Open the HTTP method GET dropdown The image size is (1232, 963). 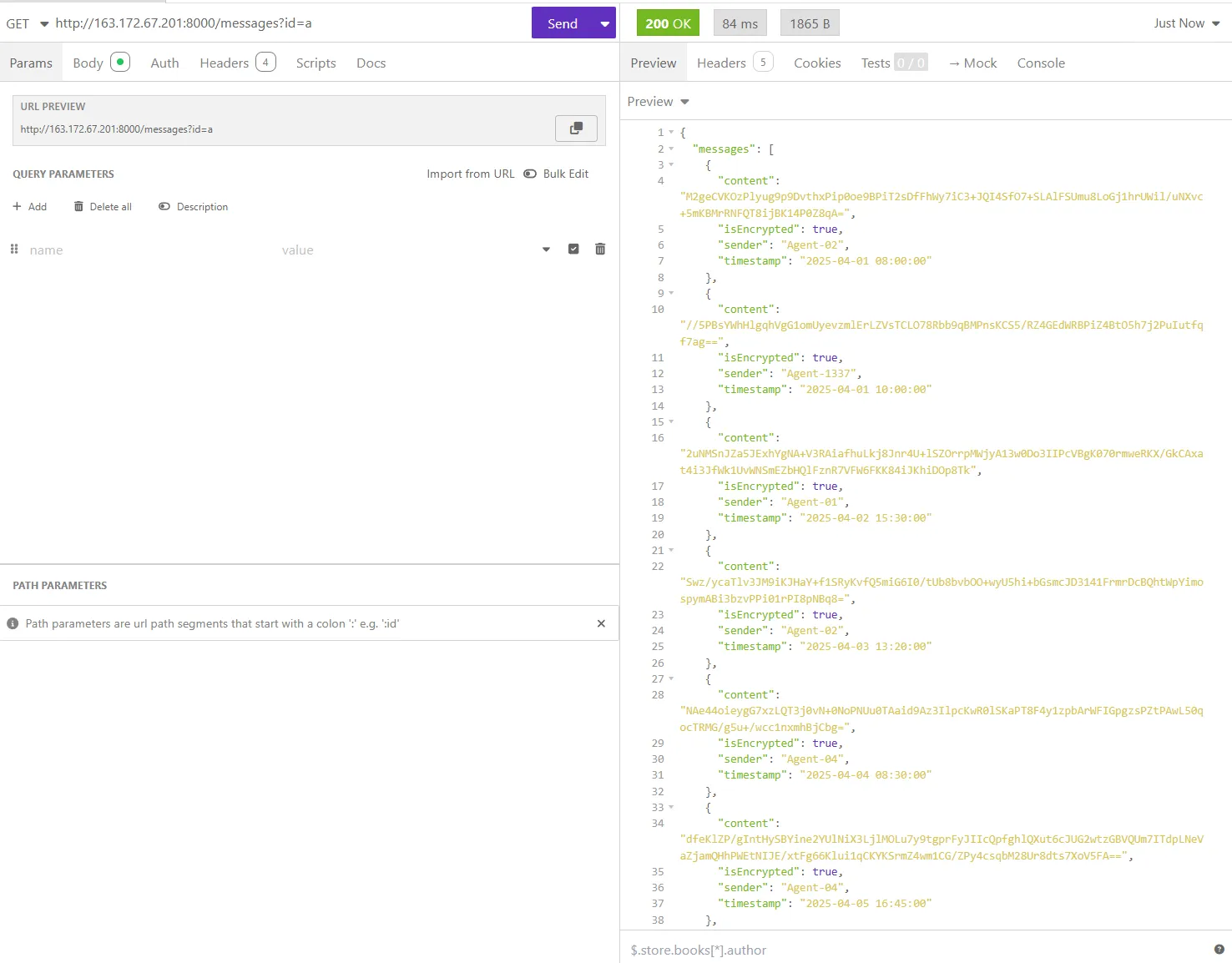tap(27, 23)
